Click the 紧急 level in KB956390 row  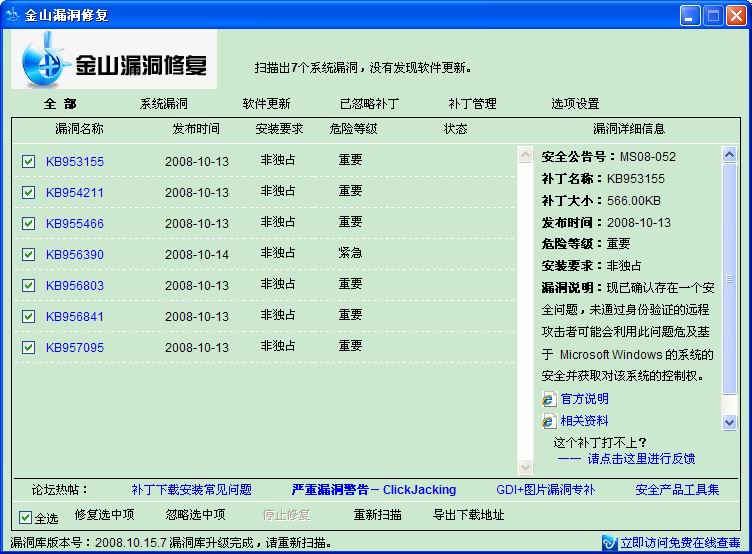pos(350,253)
